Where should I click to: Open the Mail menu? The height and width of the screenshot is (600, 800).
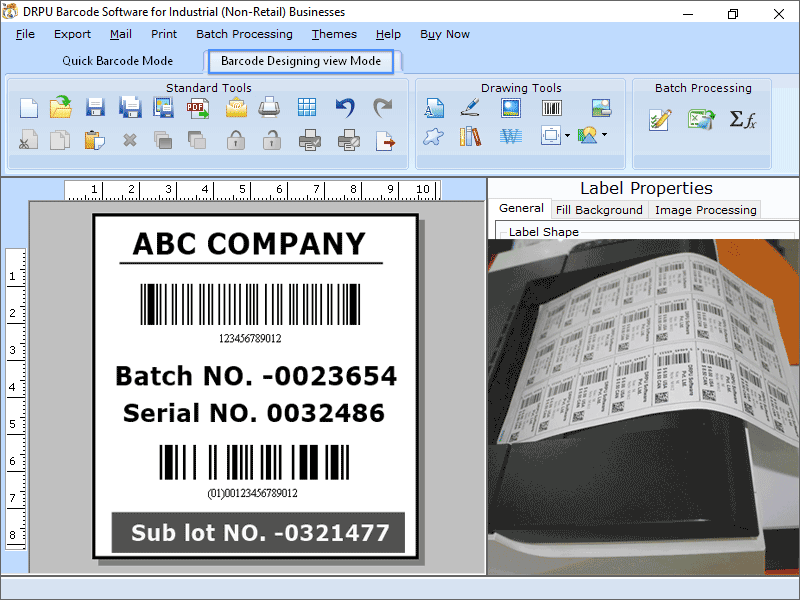121,34
